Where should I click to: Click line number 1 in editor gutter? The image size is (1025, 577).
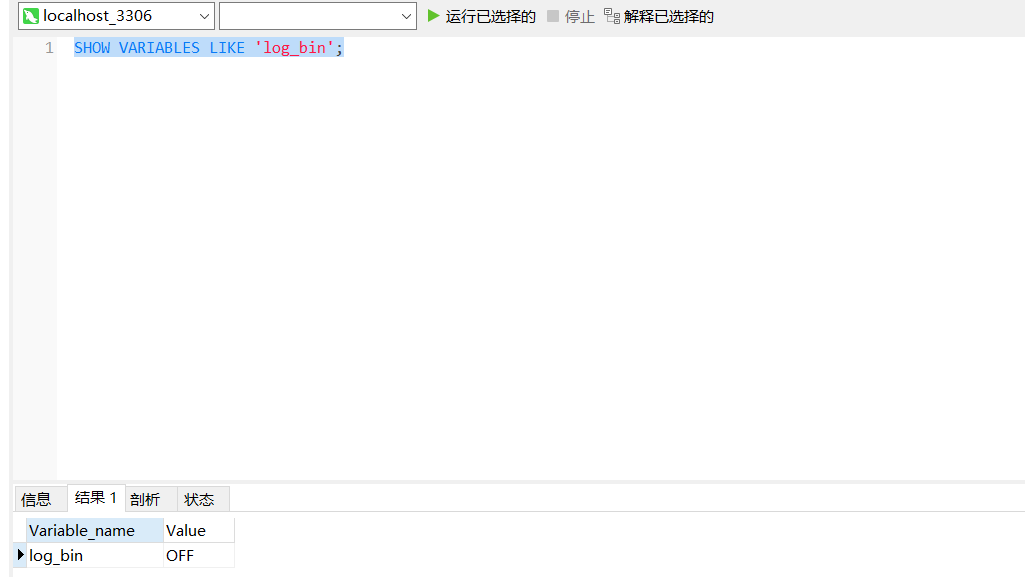49,48
